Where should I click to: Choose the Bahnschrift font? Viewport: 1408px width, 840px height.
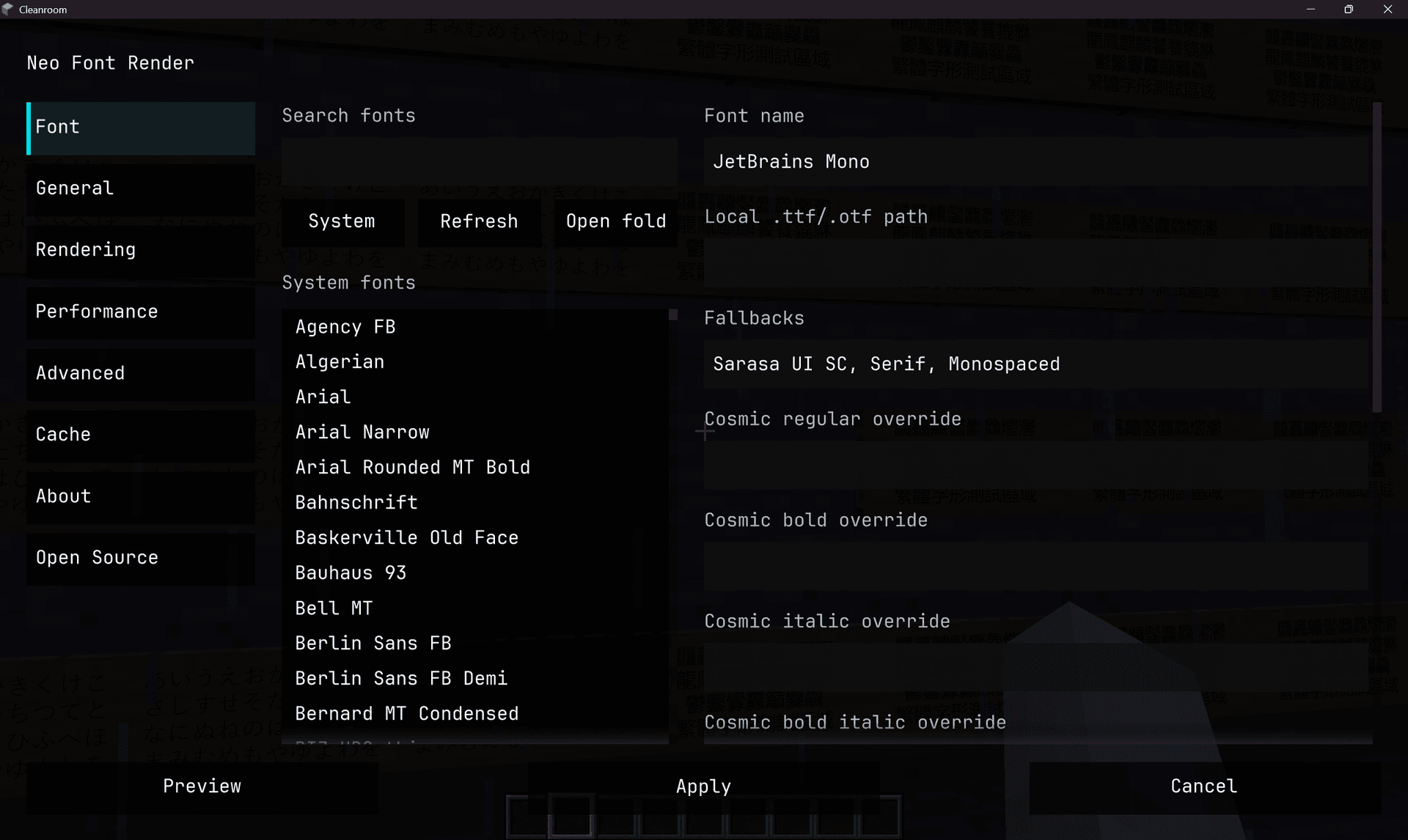click(475, 503)
